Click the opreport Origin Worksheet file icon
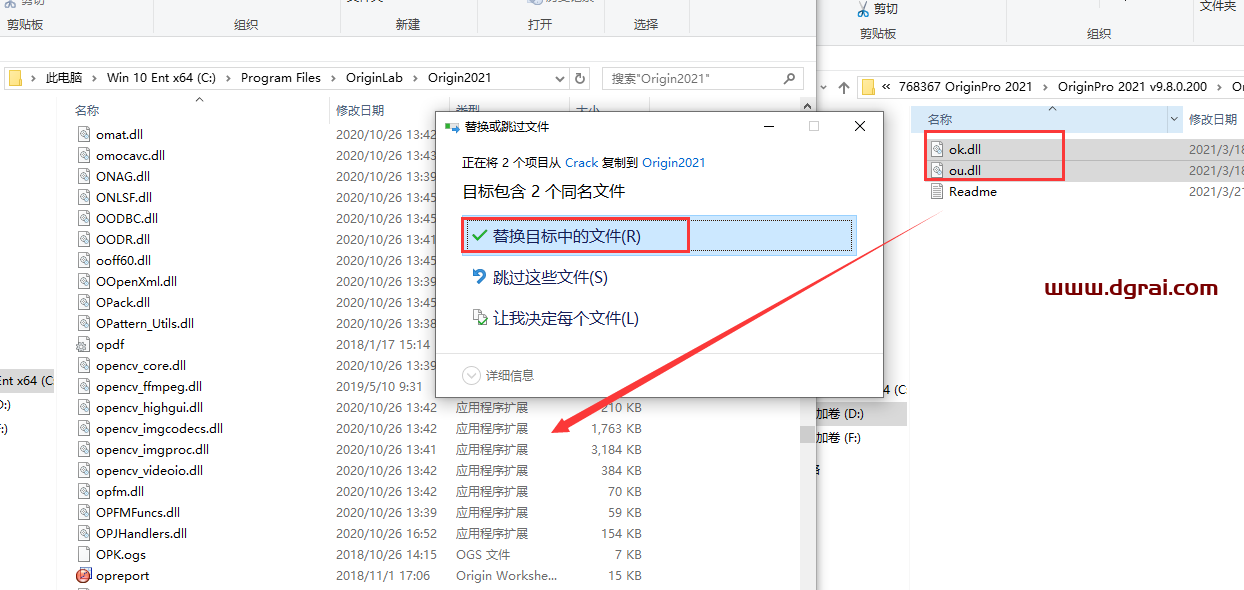Screen dimensions: 1244x590 pos(85,575)
